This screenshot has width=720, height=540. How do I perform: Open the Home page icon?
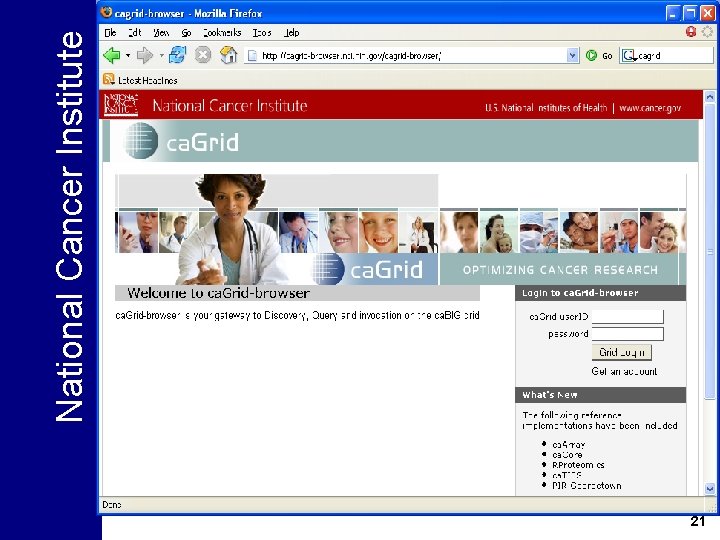tap(228, 55)
